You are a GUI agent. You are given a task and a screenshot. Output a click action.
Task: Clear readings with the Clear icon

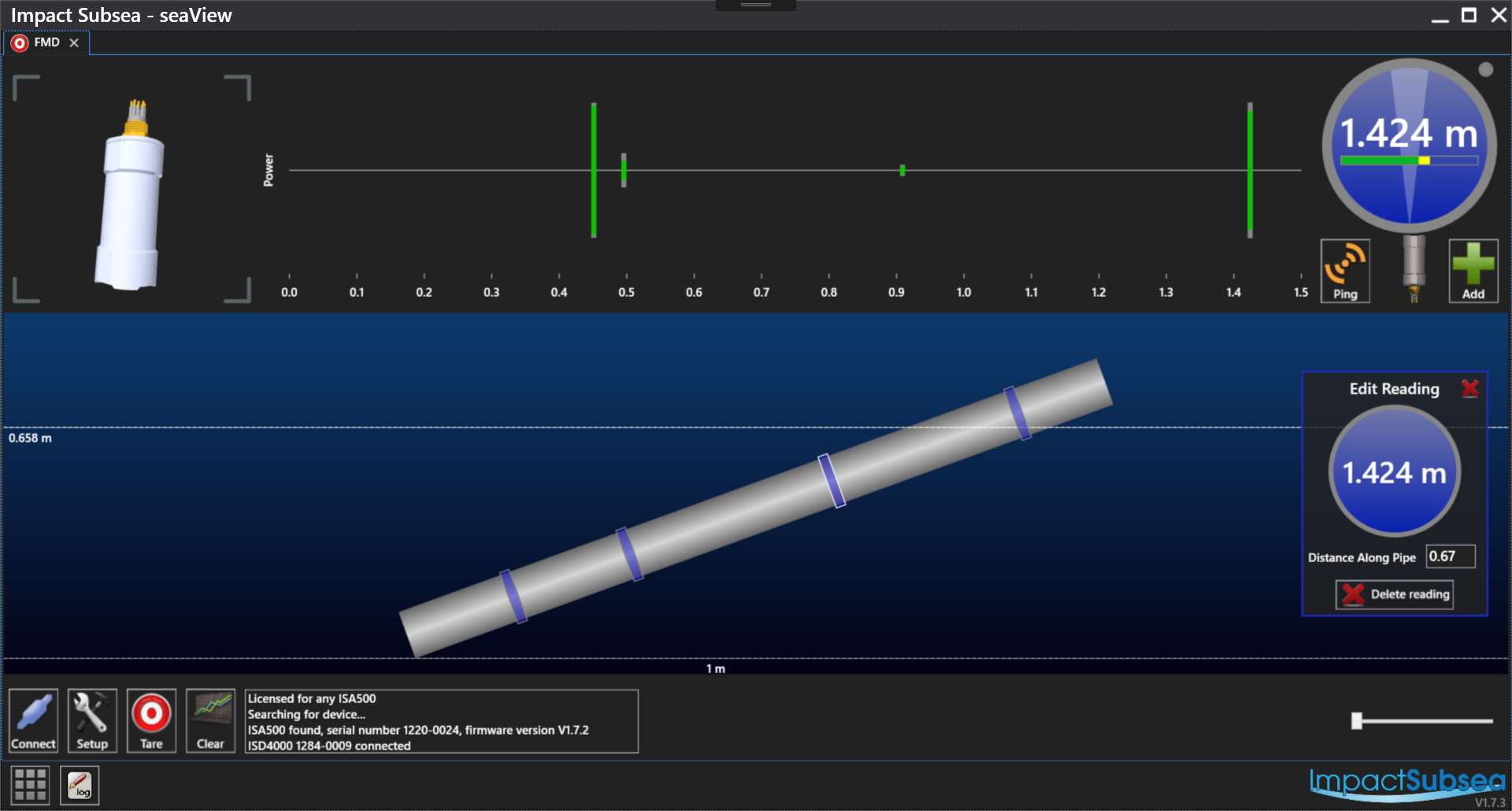point(210,720)
